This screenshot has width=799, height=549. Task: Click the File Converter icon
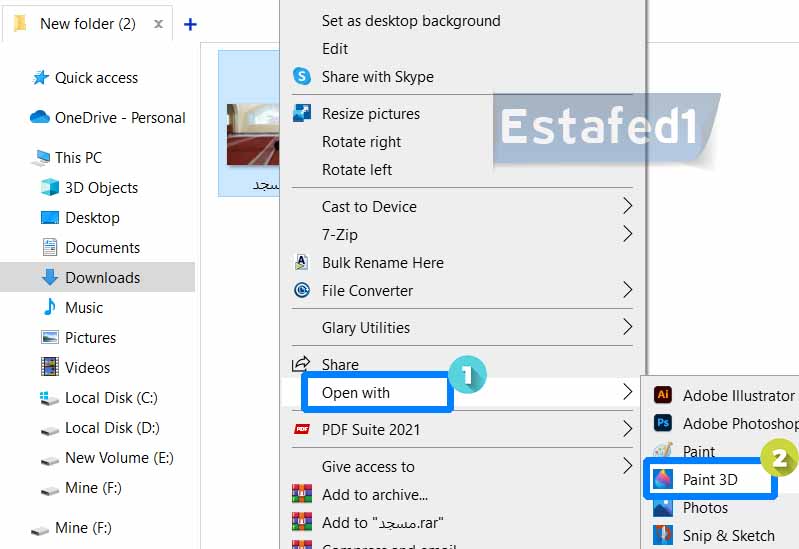302,290
